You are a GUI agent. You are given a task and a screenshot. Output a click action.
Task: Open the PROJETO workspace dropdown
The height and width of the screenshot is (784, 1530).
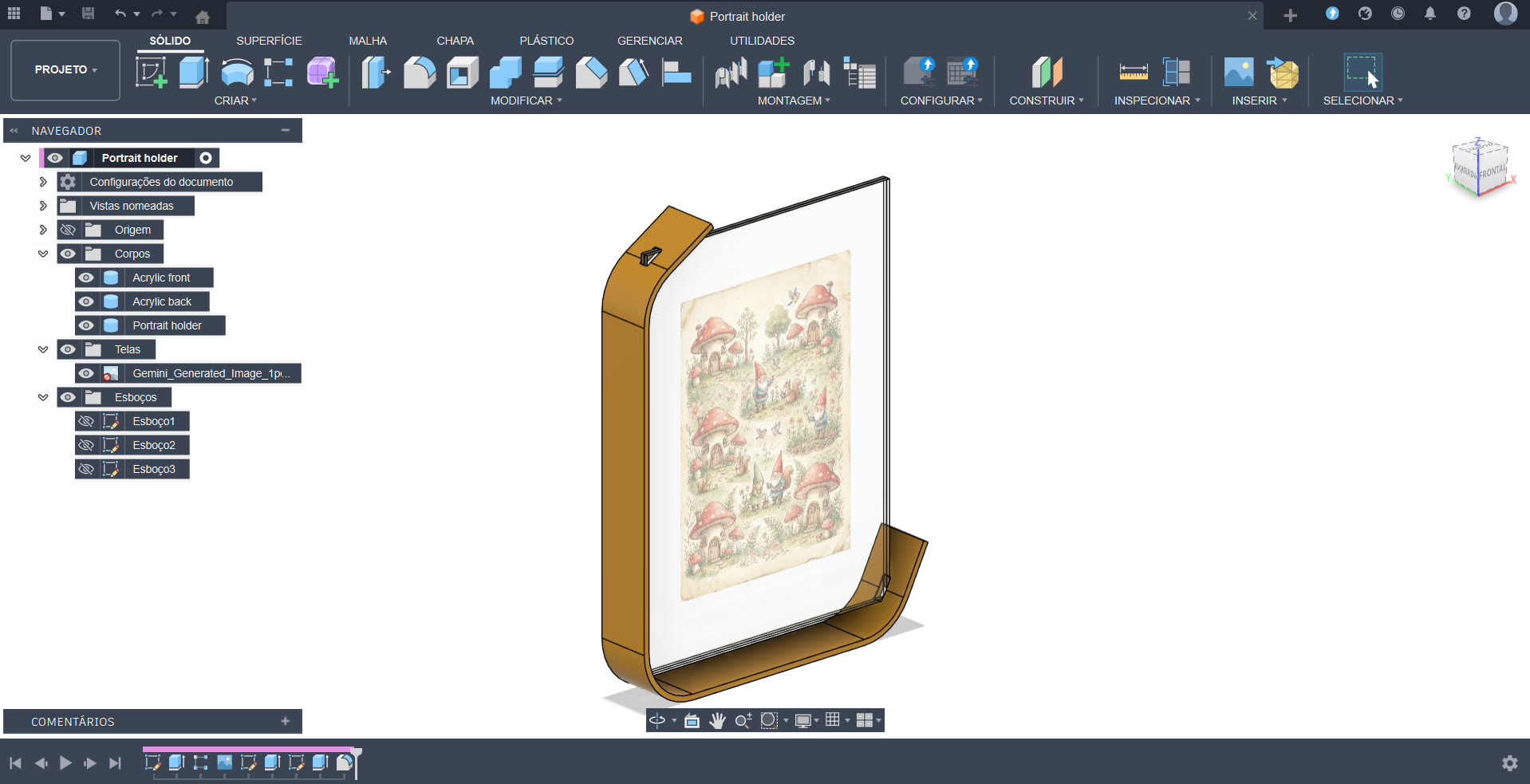65,70
